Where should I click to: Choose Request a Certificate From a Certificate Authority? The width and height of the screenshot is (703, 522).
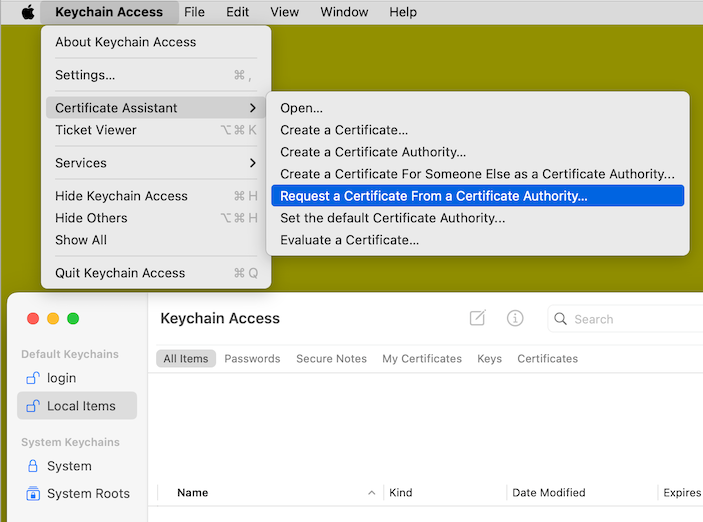[x=434, y=196]
